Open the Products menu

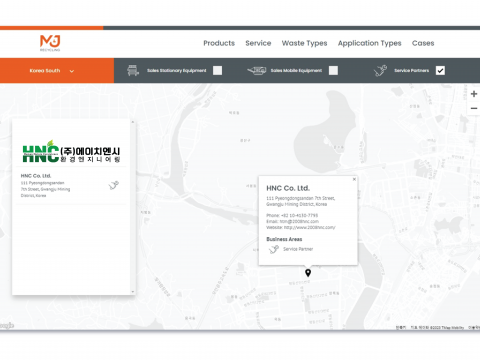click(219, 43)
